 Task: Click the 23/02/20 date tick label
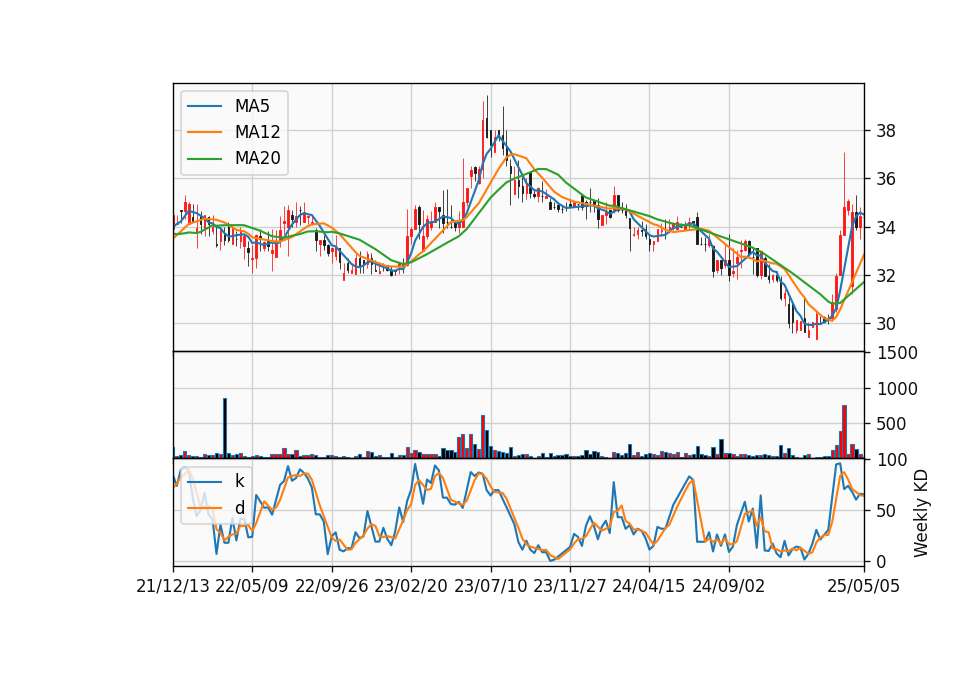(x=411, y=586)
